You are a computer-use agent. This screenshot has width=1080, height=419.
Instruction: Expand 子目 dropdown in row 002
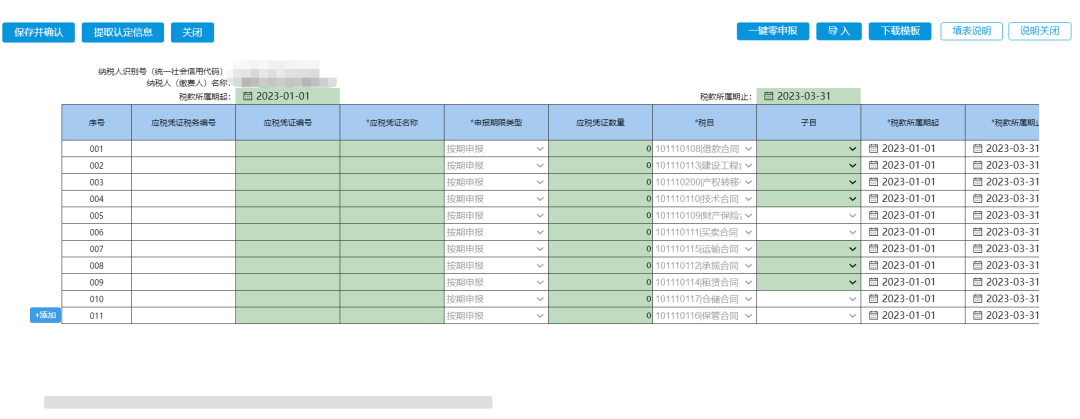tap(852, 165)
